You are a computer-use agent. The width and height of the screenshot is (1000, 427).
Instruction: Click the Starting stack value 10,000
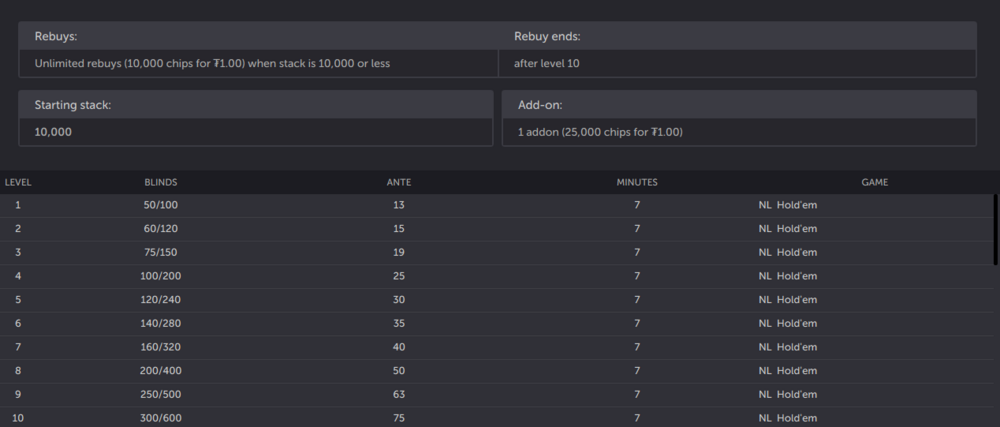tap(53, 132)
